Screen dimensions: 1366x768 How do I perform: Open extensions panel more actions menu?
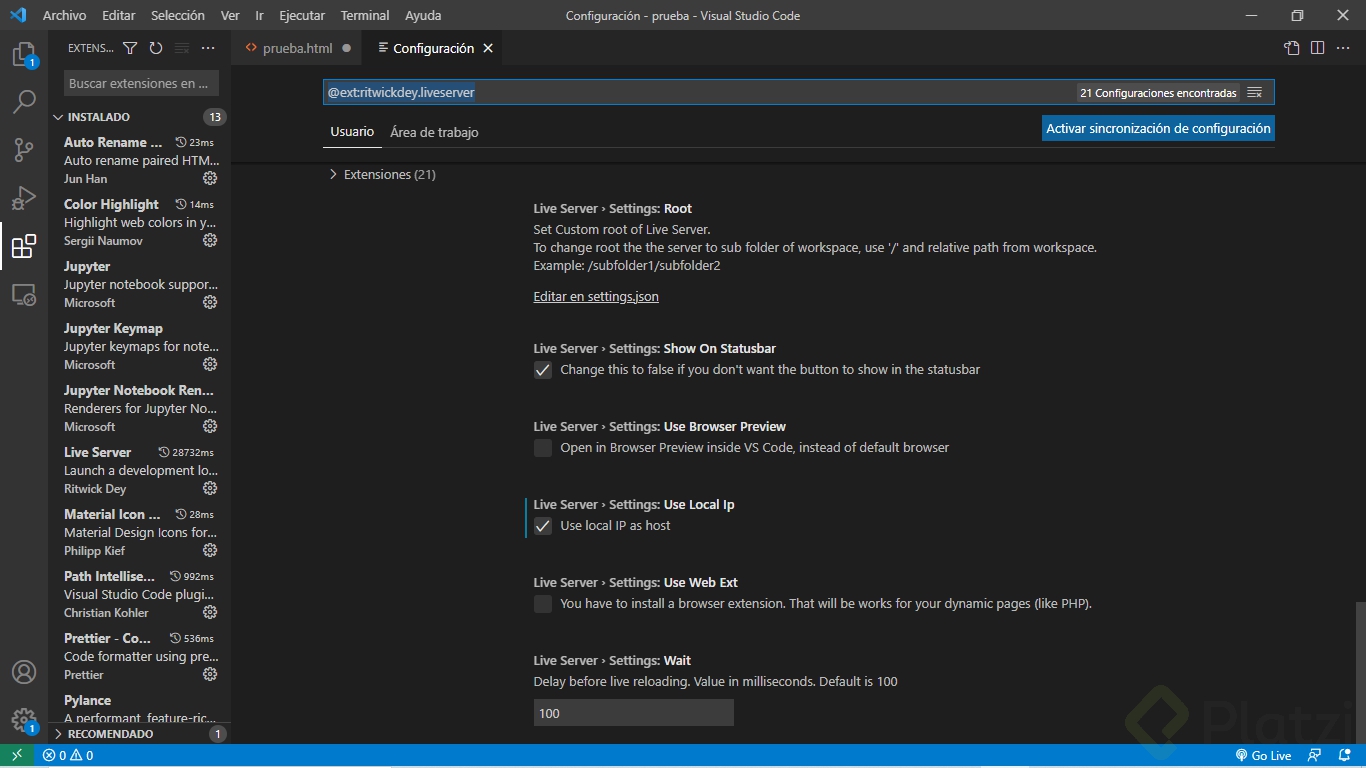[x=208, y=48]
